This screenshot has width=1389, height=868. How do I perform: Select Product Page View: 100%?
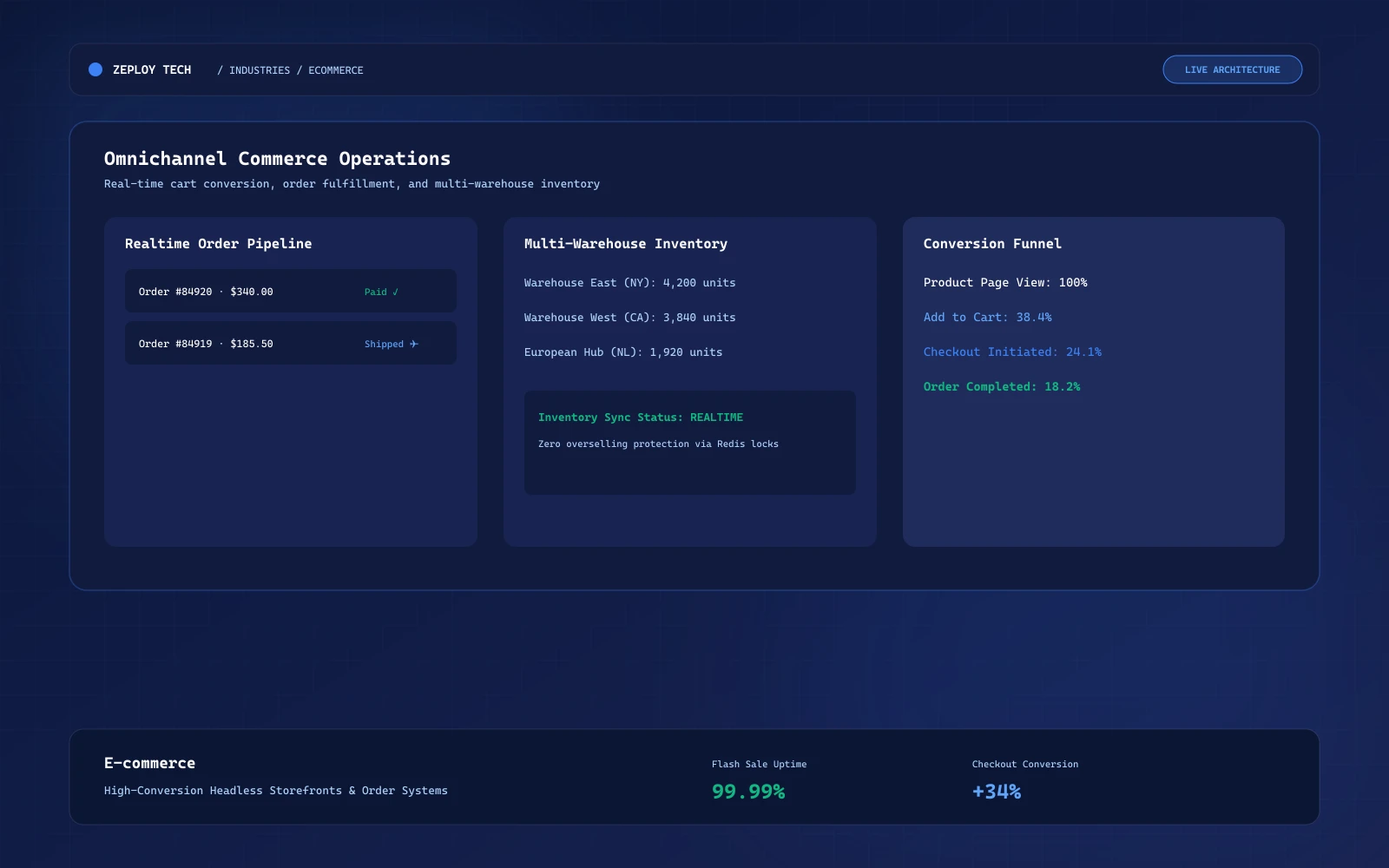(x=1005, y=283)
